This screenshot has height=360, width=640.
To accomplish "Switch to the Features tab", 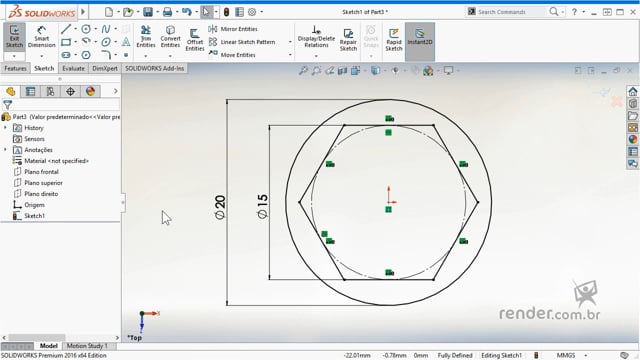I will coord(15,68).
